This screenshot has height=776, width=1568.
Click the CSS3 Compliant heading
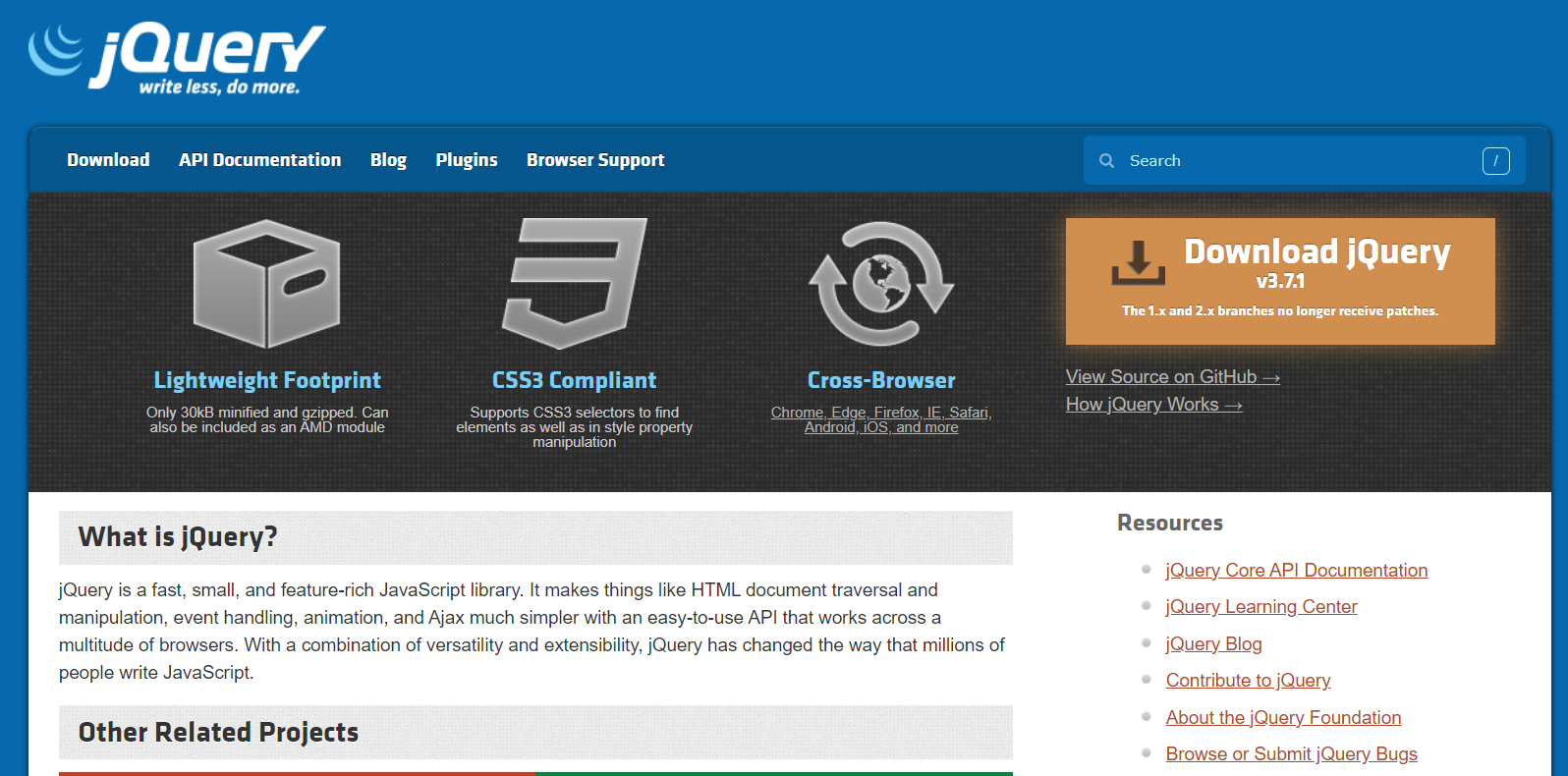(575, 380)
